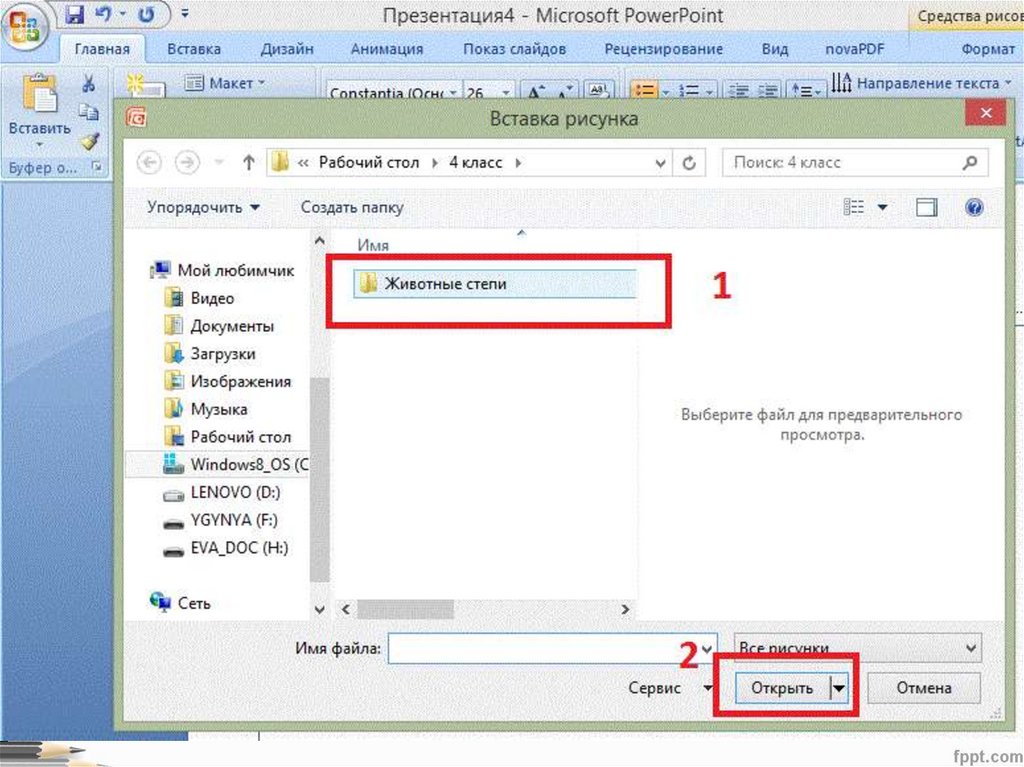Image resolution: width=1024 pixels, height=767 pixels.
Task: Switch to Вставка ribbon tab
Action: tap(194, 49)
